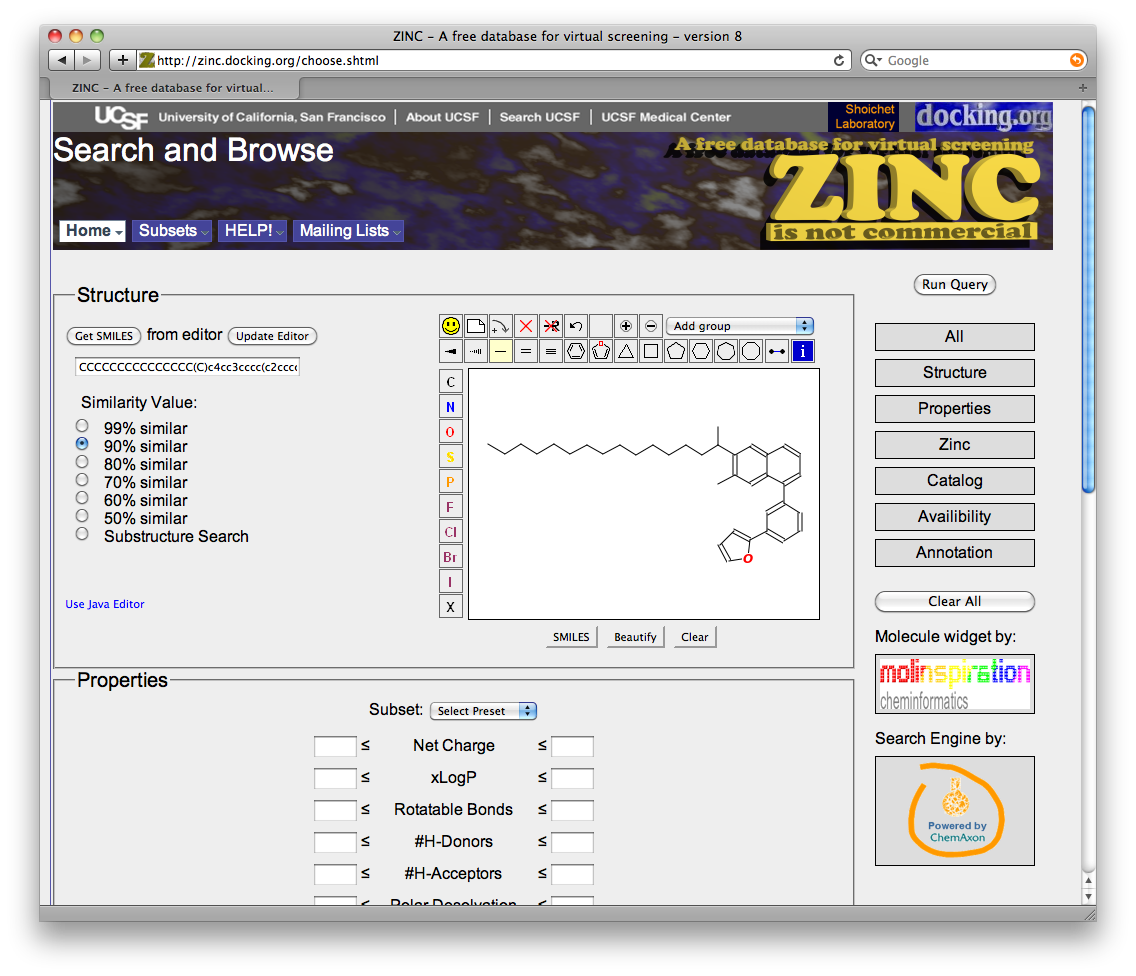Select the X atom button in the editor

(451, 607)
